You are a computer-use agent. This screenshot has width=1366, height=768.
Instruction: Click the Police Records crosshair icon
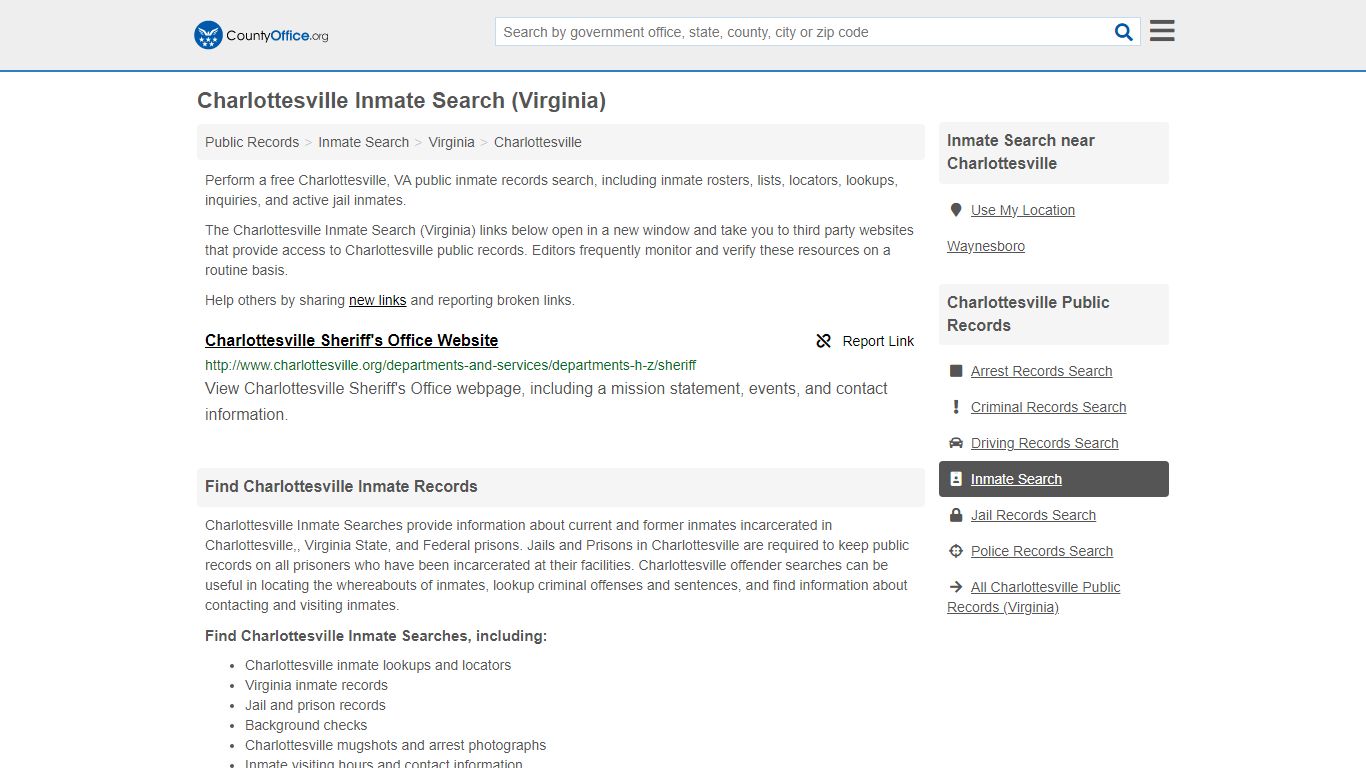coord(956,551)
